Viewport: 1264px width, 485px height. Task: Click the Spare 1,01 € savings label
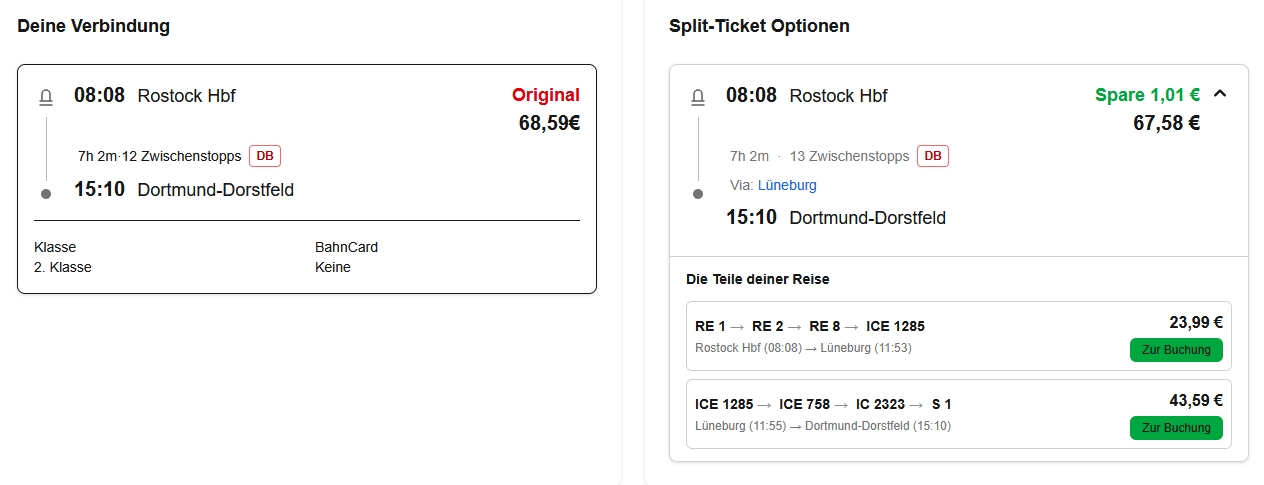coord(1147,95)
